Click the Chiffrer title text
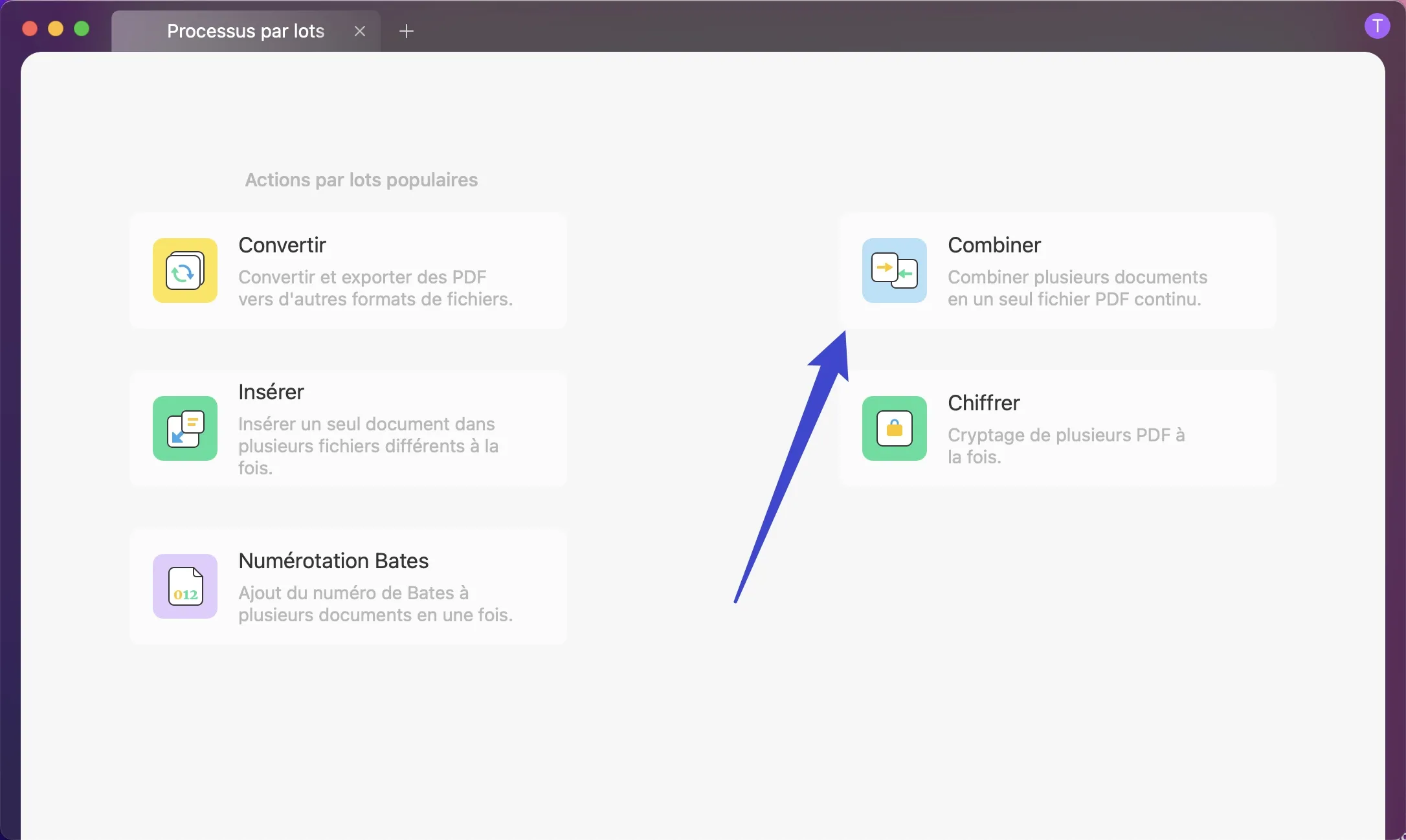 click(984, 403)
